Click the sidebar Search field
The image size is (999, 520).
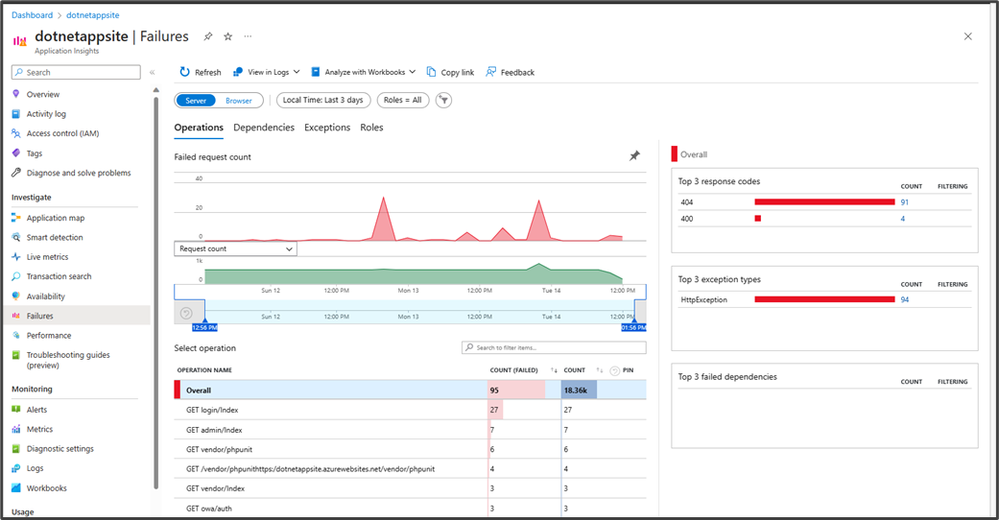(x=76, y=72)
